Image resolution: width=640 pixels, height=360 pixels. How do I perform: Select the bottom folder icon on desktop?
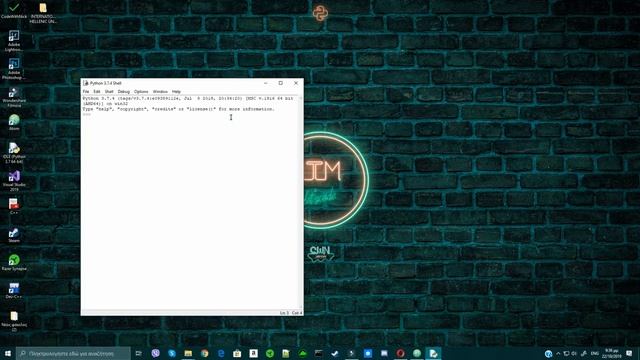[x=14, y=321]
